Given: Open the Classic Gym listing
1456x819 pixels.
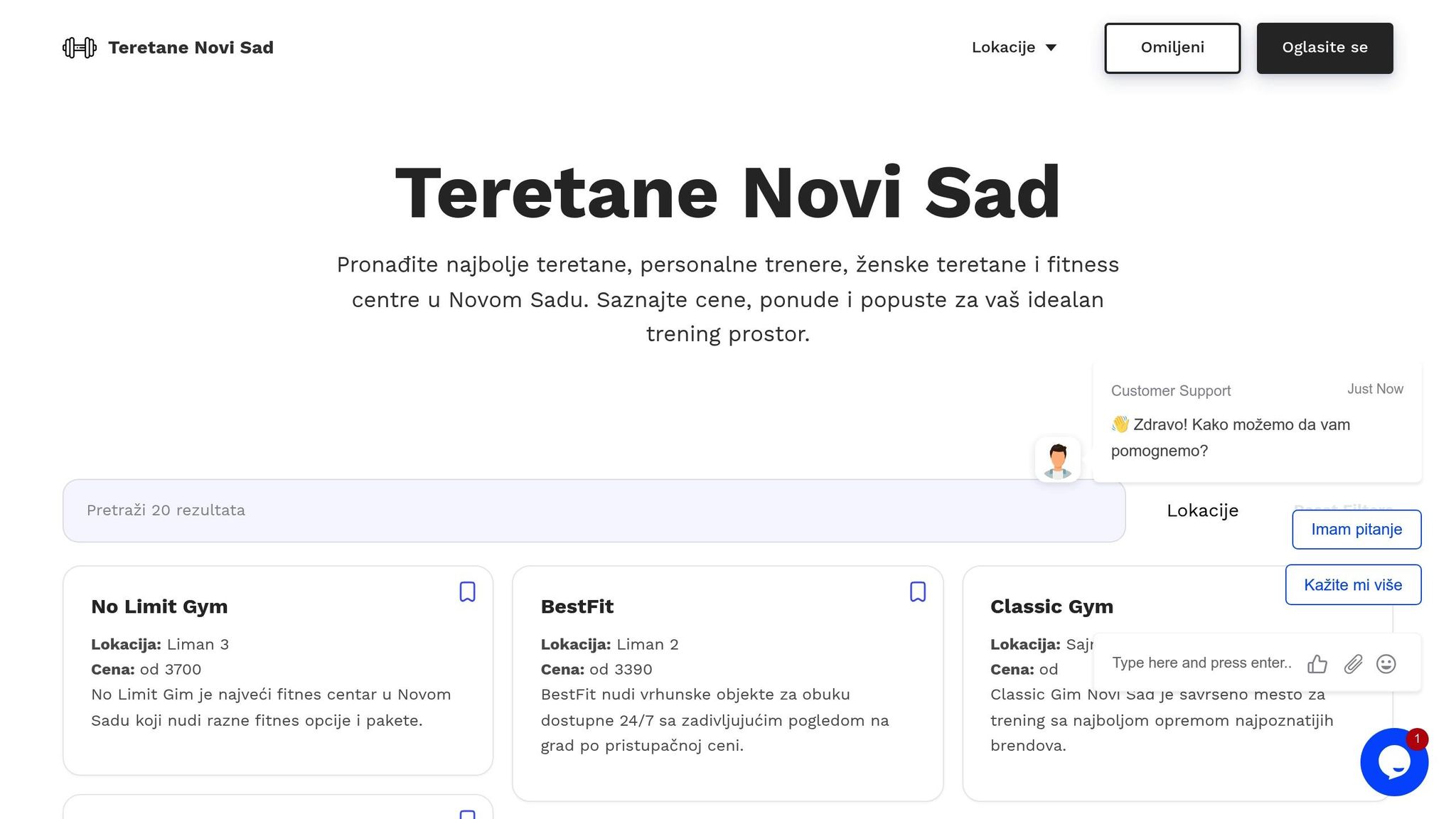Looking at the screenshot, I should pyautogui.click(x=1051, y=606).
